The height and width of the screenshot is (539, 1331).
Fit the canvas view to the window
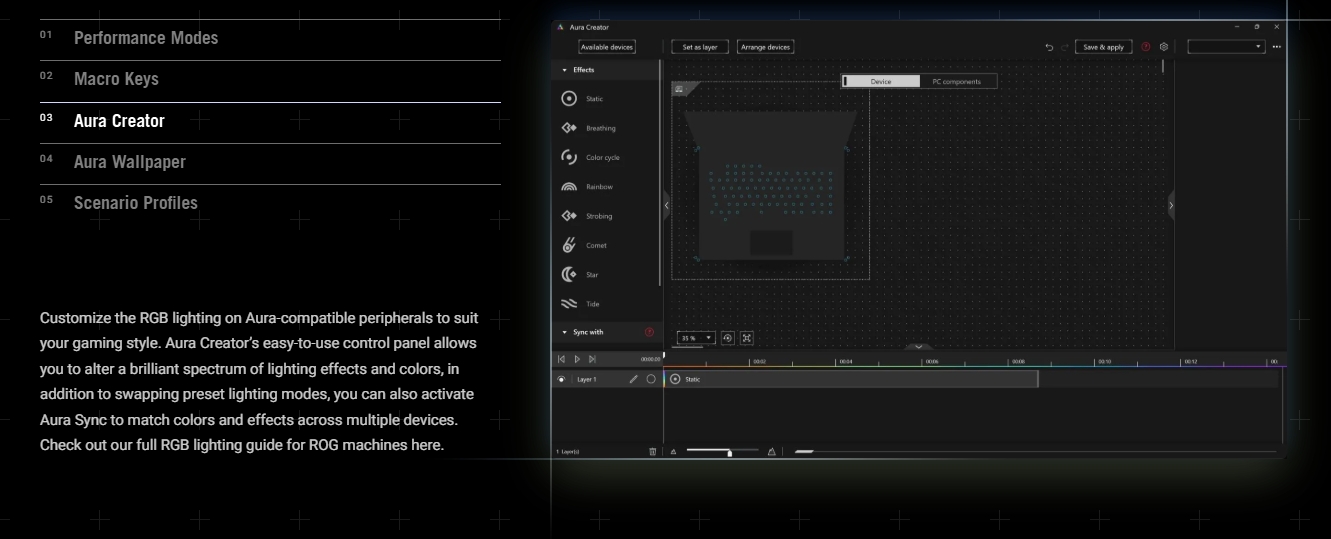[746, 338]
